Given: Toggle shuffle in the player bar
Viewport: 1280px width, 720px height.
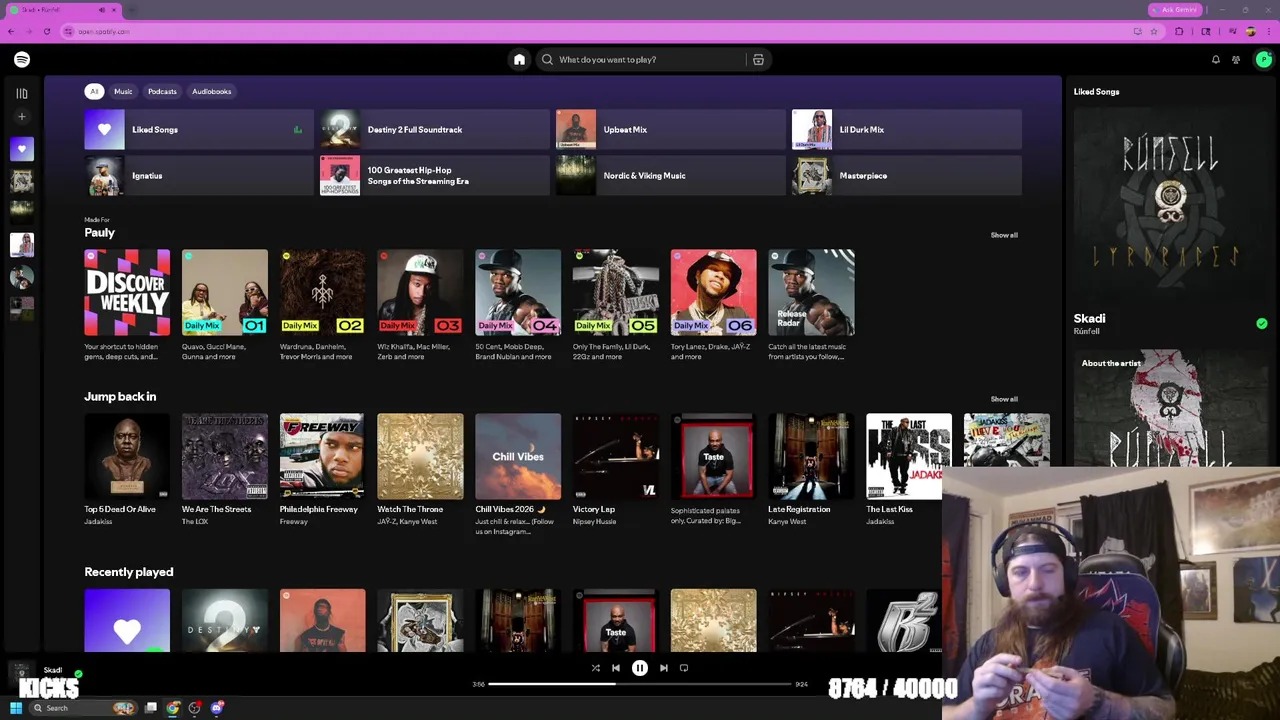Looking at the screenshot, I should (x=595, y=668).
